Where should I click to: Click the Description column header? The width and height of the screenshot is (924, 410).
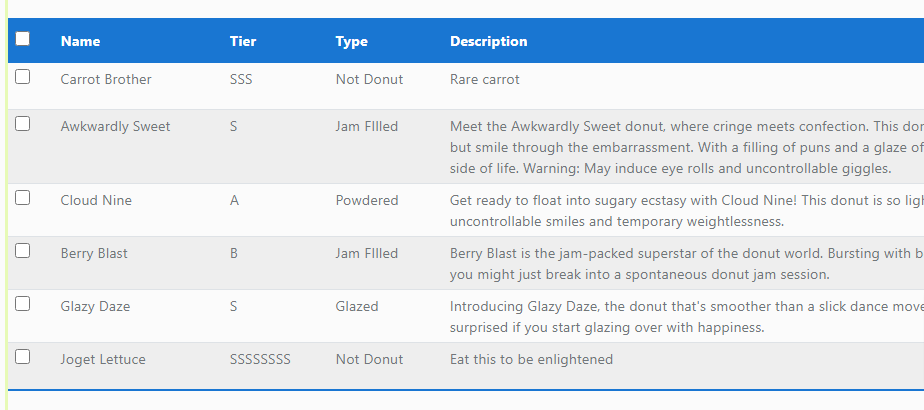[x=488, y=41]
